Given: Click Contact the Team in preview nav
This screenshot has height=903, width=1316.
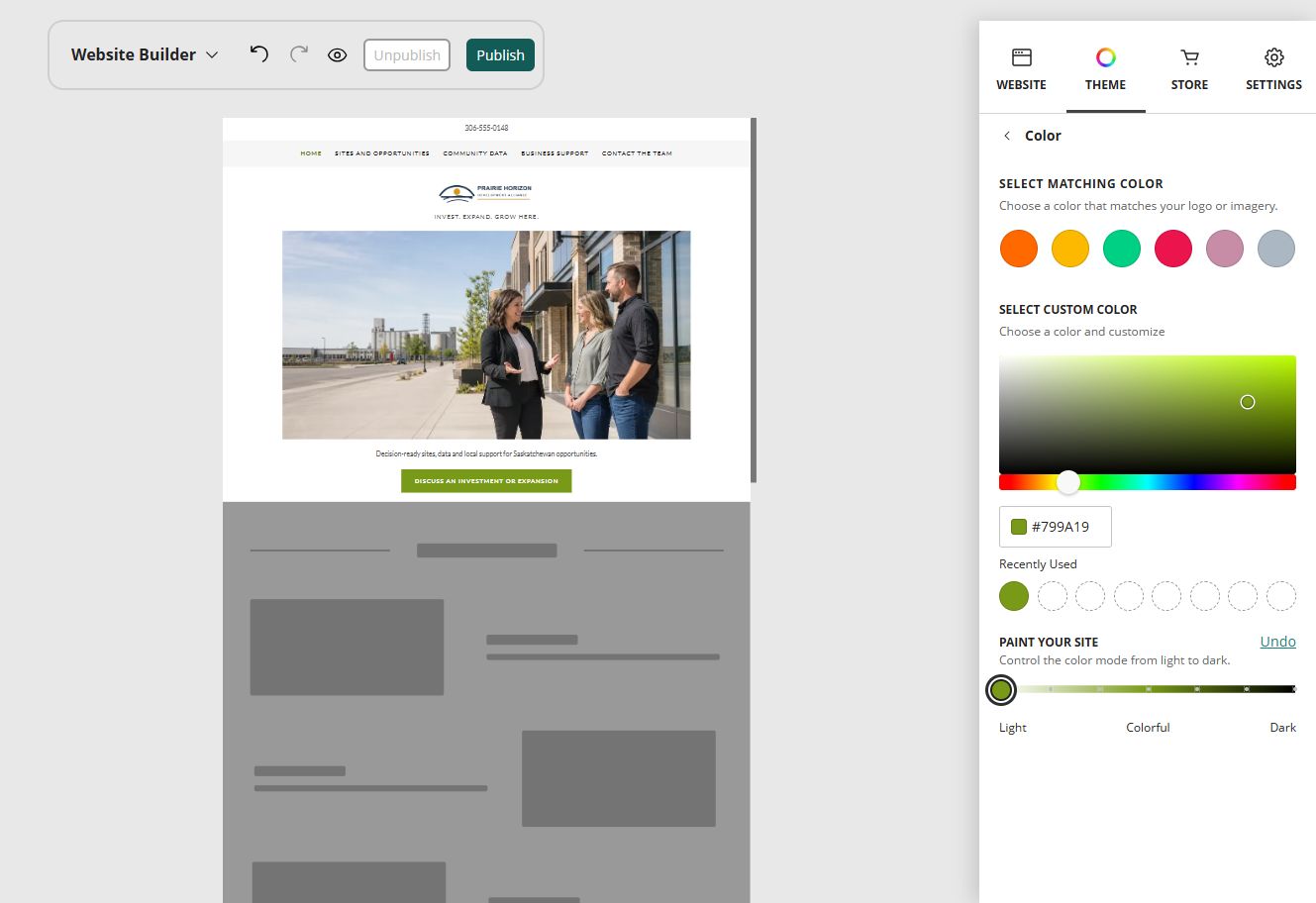Looking at the screenshot, I should pyautogui.click(x=637, y=153).
